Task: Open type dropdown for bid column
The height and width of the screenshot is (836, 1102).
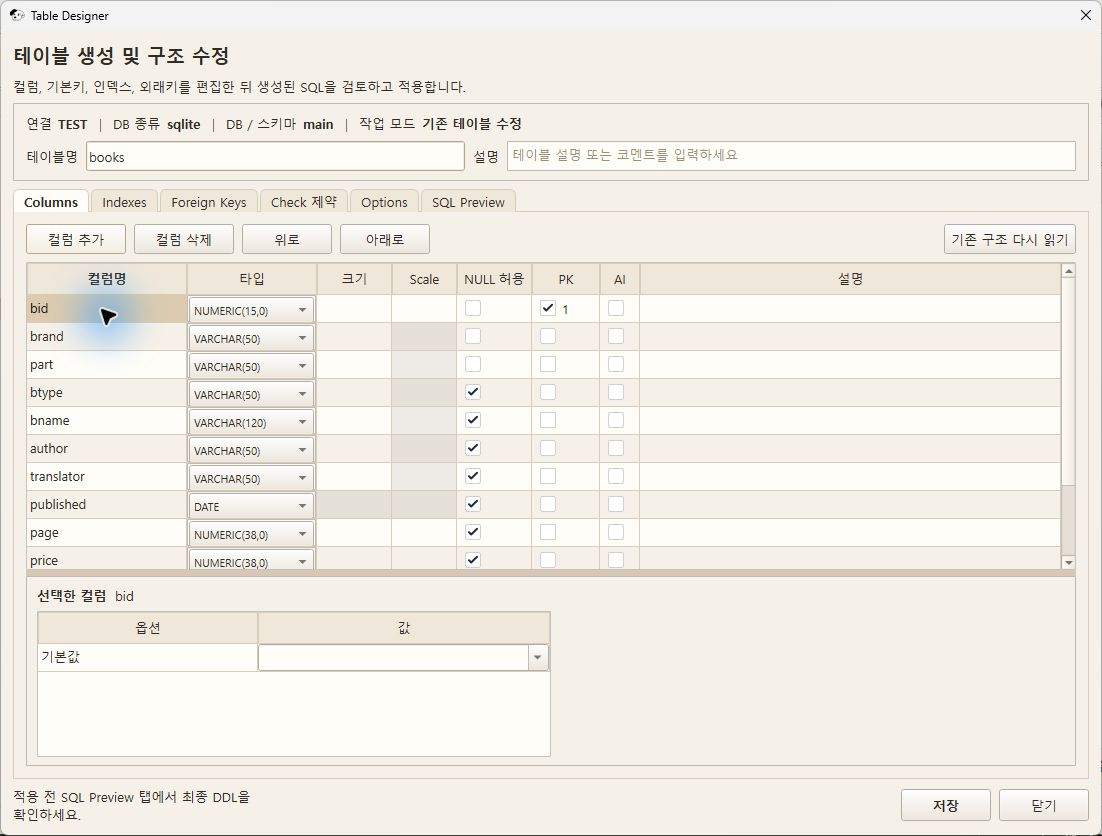Action: 251,310
